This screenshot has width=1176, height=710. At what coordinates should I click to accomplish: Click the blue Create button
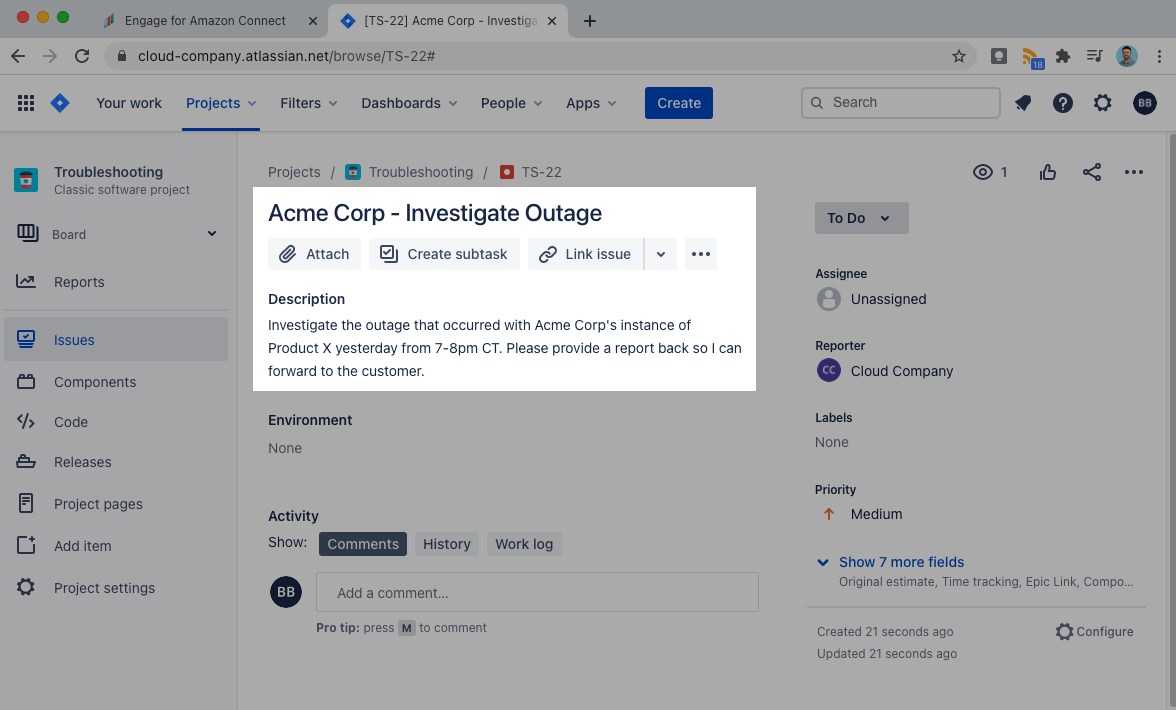[x=679, y=103]
